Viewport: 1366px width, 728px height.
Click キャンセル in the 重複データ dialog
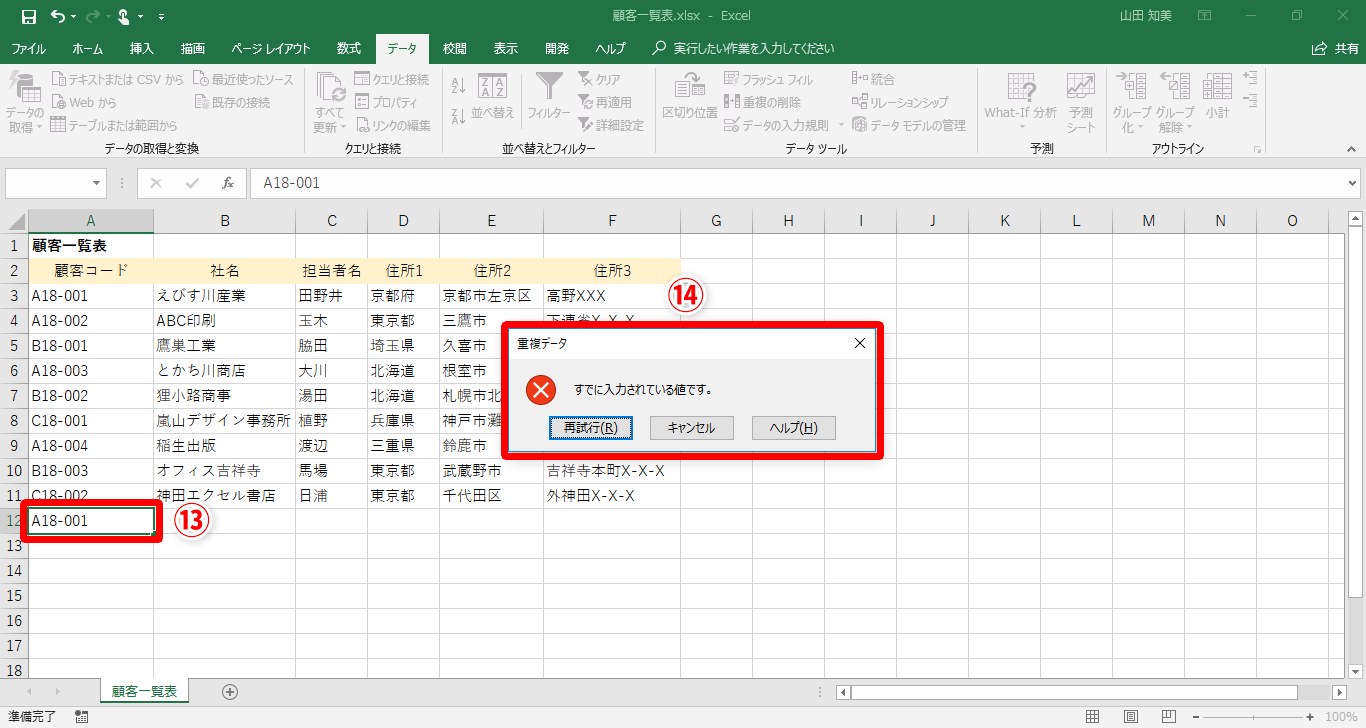click(x=691, y=428)
